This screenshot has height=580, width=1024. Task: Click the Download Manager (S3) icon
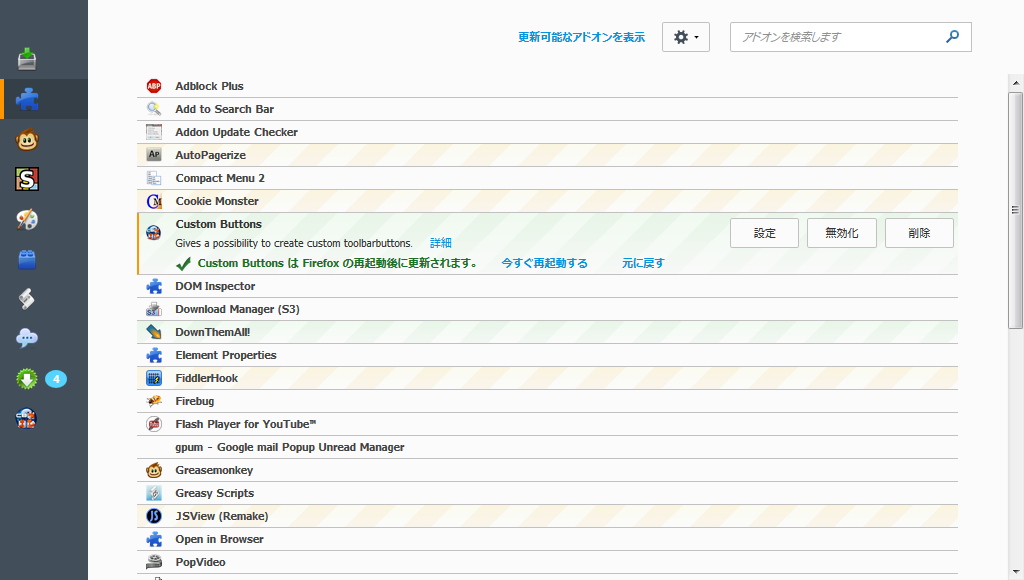click(154, 309)
